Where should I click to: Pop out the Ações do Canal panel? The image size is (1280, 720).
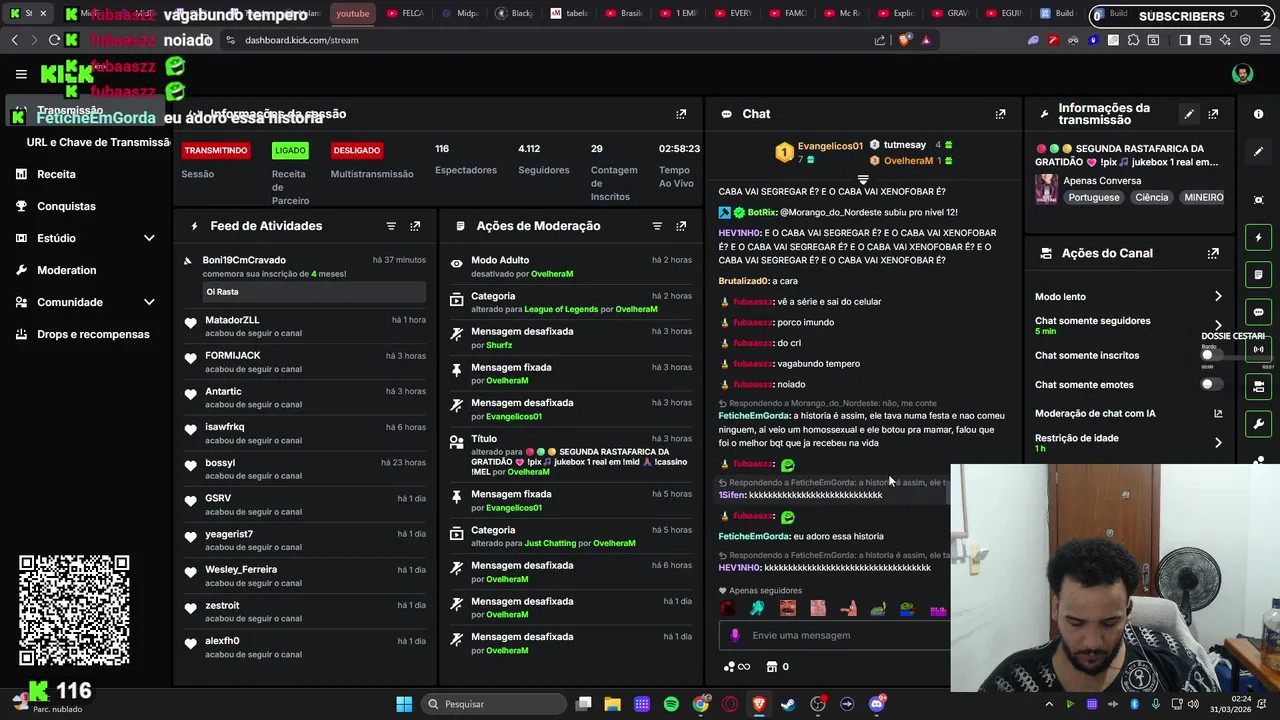point(1213,254)
